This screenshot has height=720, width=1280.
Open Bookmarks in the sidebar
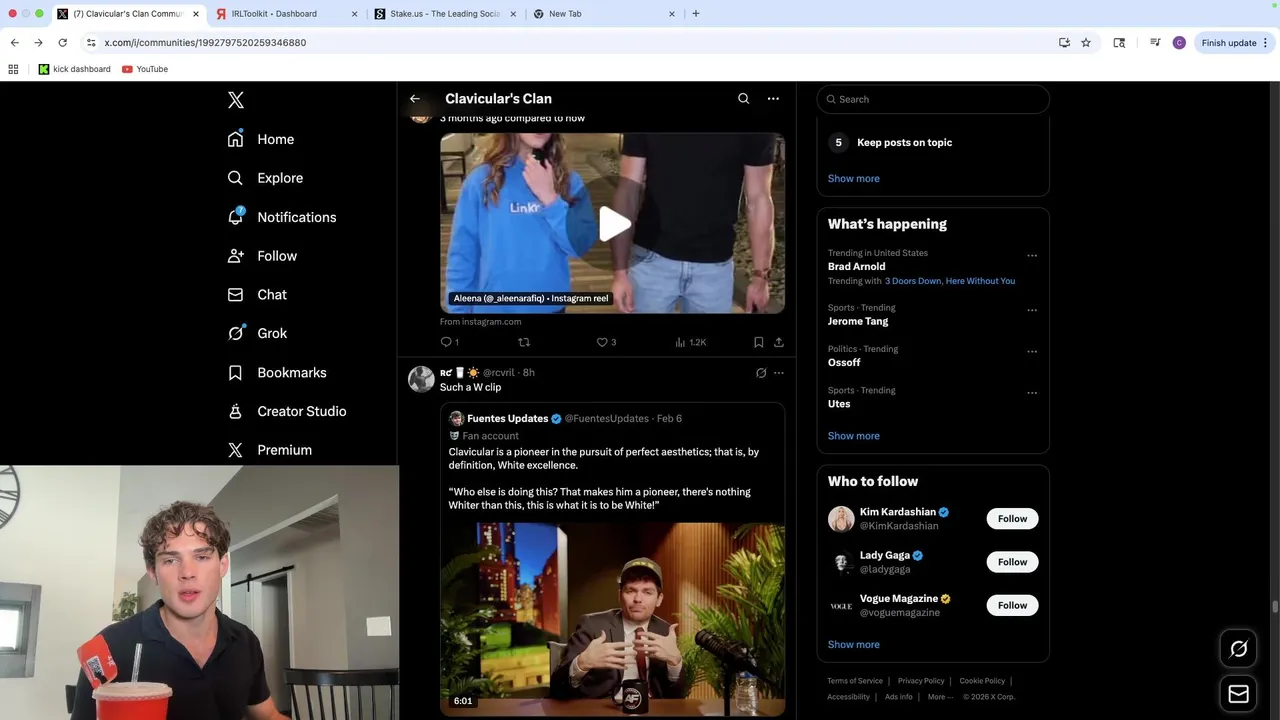pos(277,372)
